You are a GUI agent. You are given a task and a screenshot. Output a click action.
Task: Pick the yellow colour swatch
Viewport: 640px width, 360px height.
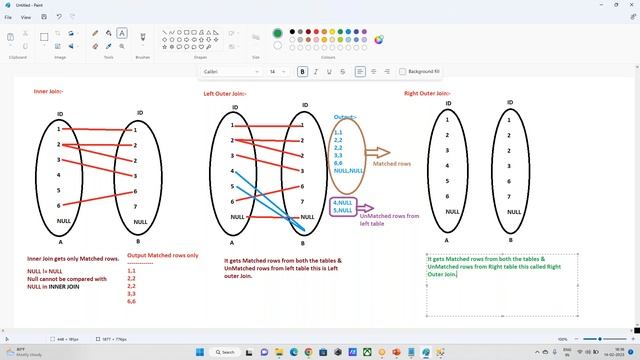332,31
